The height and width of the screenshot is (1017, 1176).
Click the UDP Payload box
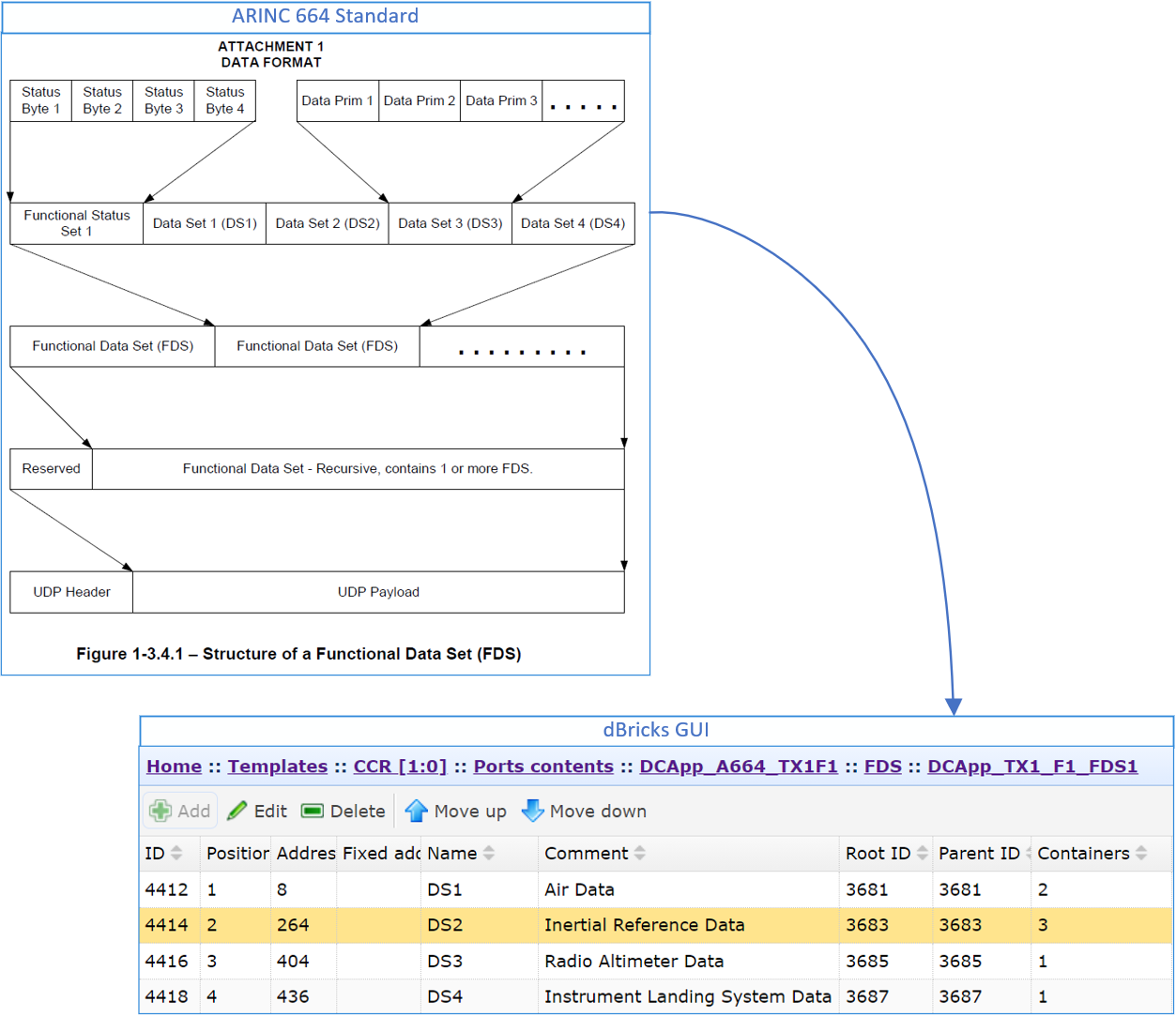pos(378,592)
